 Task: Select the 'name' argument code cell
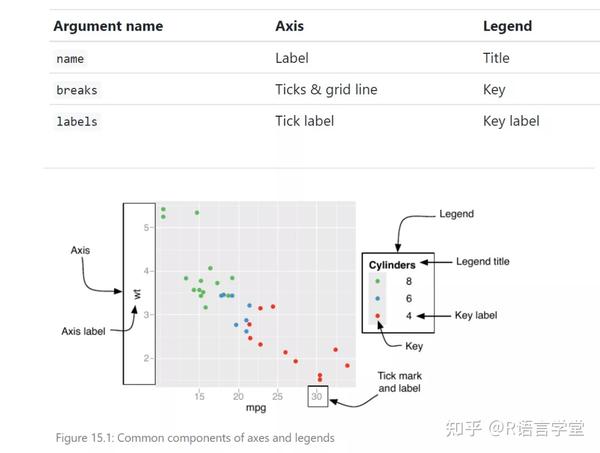tap(70, 59)
